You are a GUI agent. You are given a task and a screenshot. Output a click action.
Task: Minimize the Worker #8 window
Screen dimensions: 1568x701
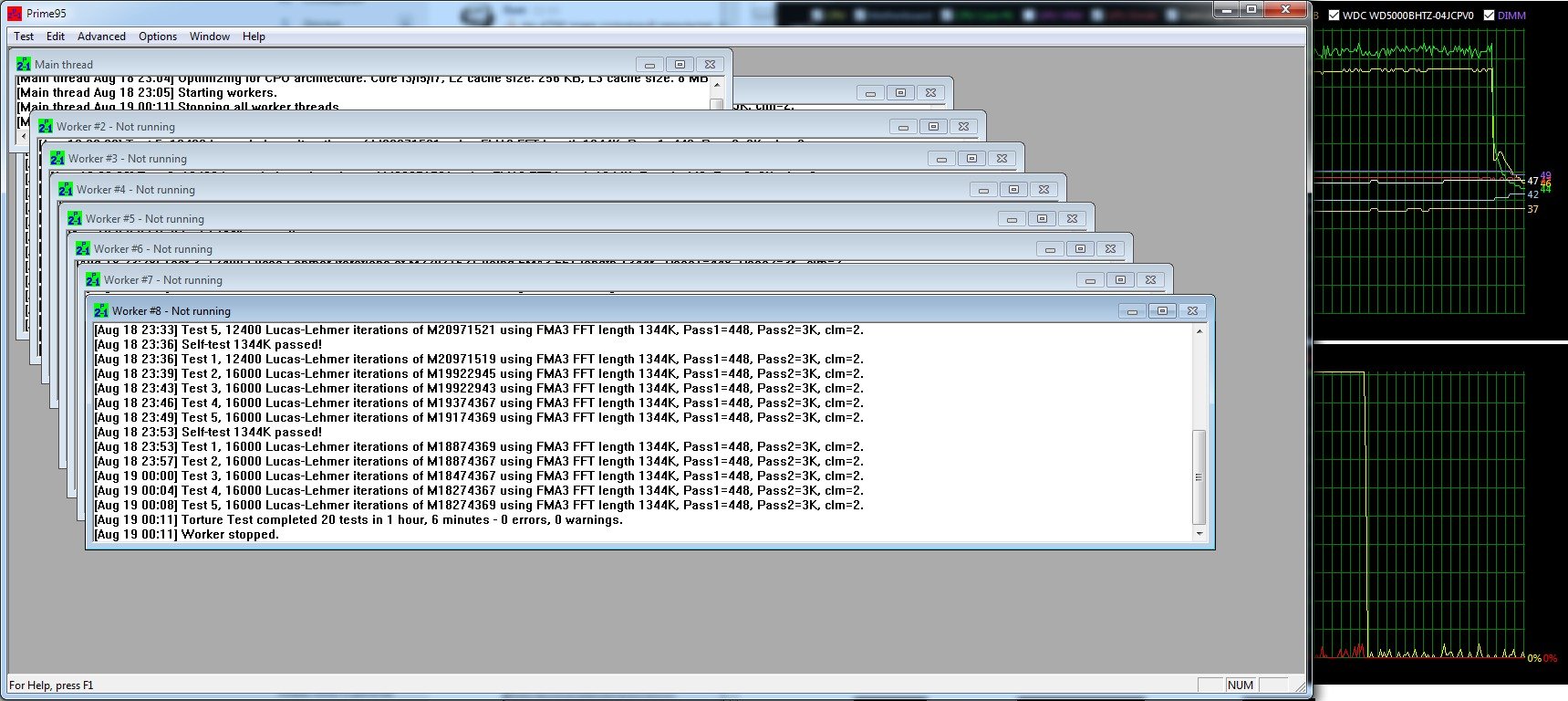[1132, 311]
